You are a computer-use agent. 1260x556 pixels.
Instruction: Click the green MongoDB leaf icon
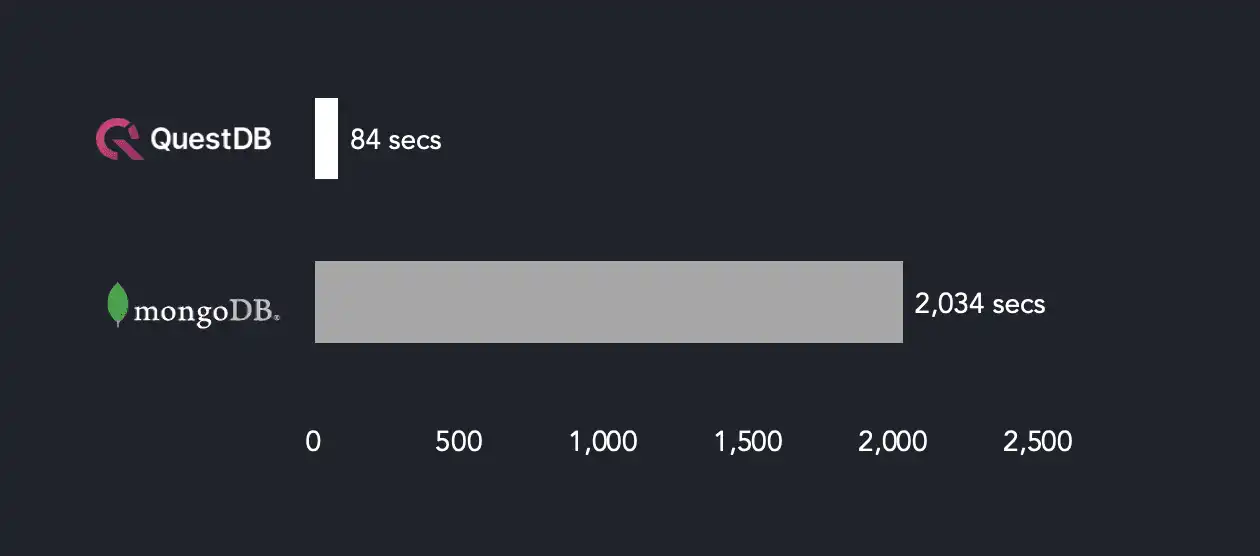click(118, 305)
